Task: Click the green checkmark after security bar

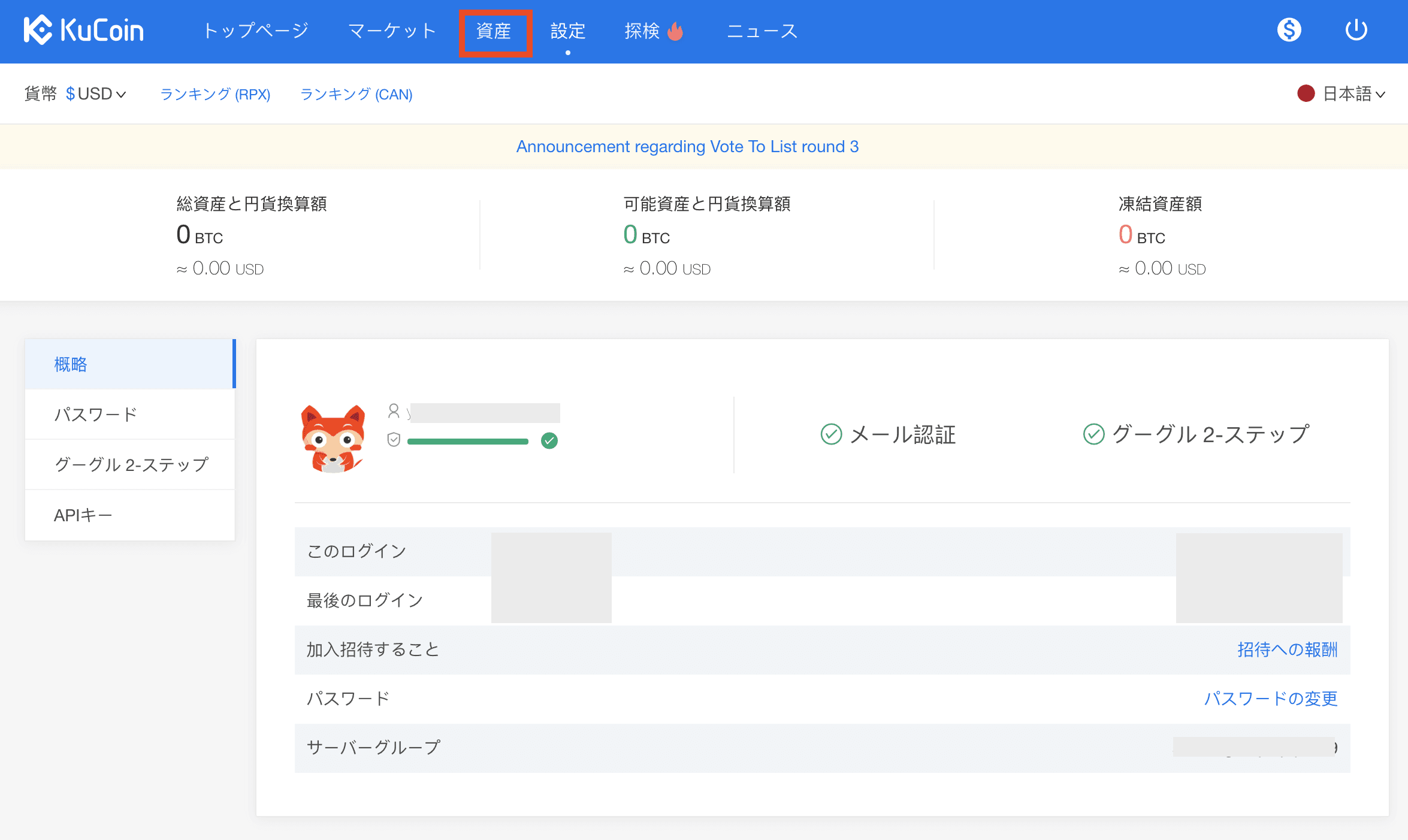Action: point(549,441)
